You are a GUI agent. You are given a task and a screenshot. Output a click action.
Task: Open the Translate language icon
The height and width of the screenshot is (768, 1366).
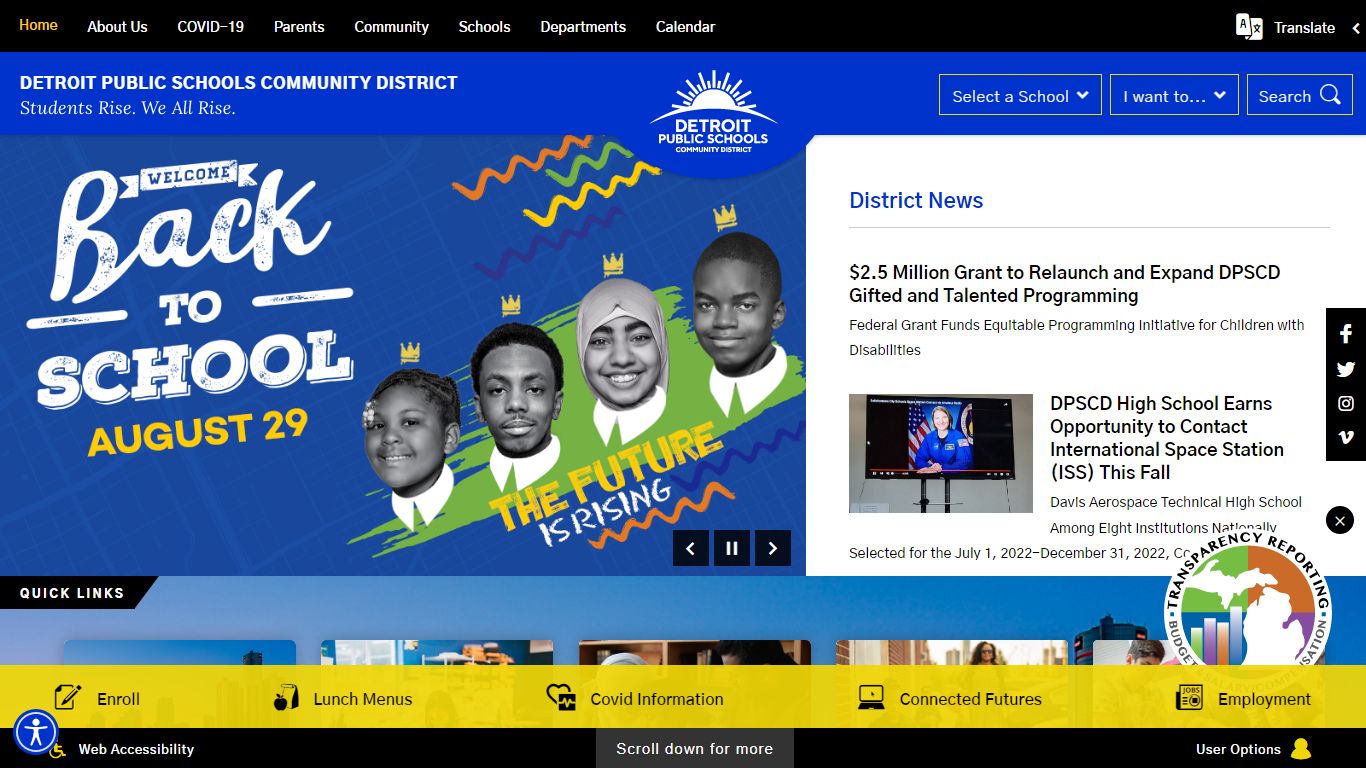1249,27
